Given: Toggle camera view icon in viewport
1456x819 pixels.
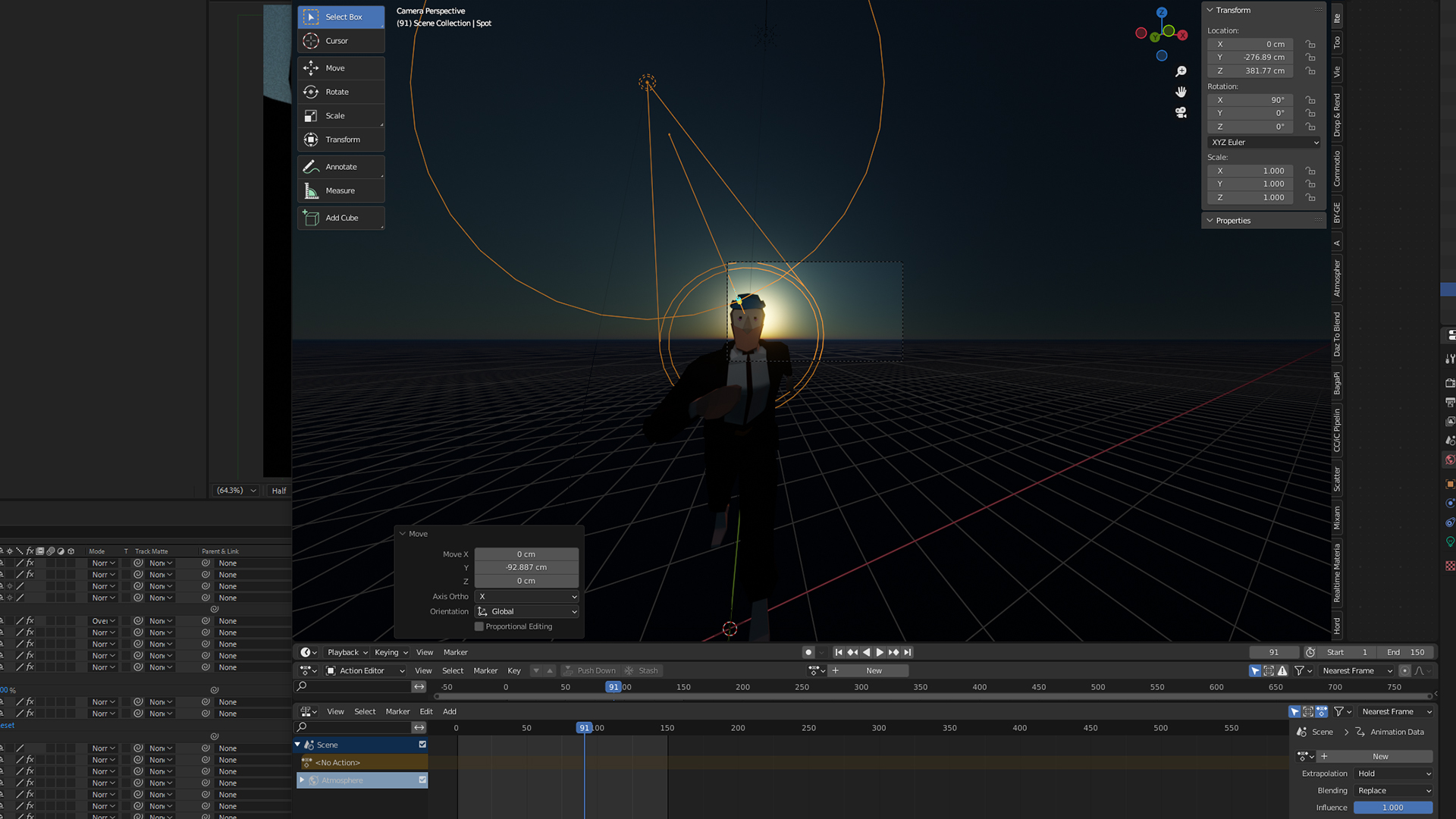Looking at the screenshot, I should (1181, 112).
